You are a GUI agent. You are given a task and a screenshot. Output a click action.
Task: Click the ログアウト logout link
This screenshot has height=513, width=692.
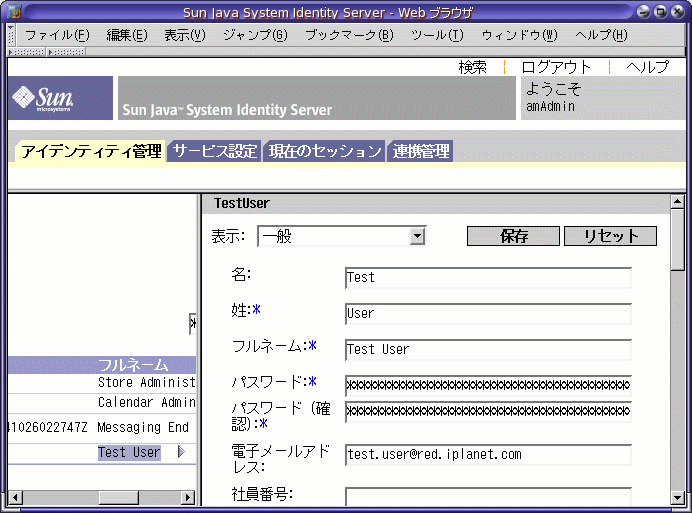pos(556,67)
